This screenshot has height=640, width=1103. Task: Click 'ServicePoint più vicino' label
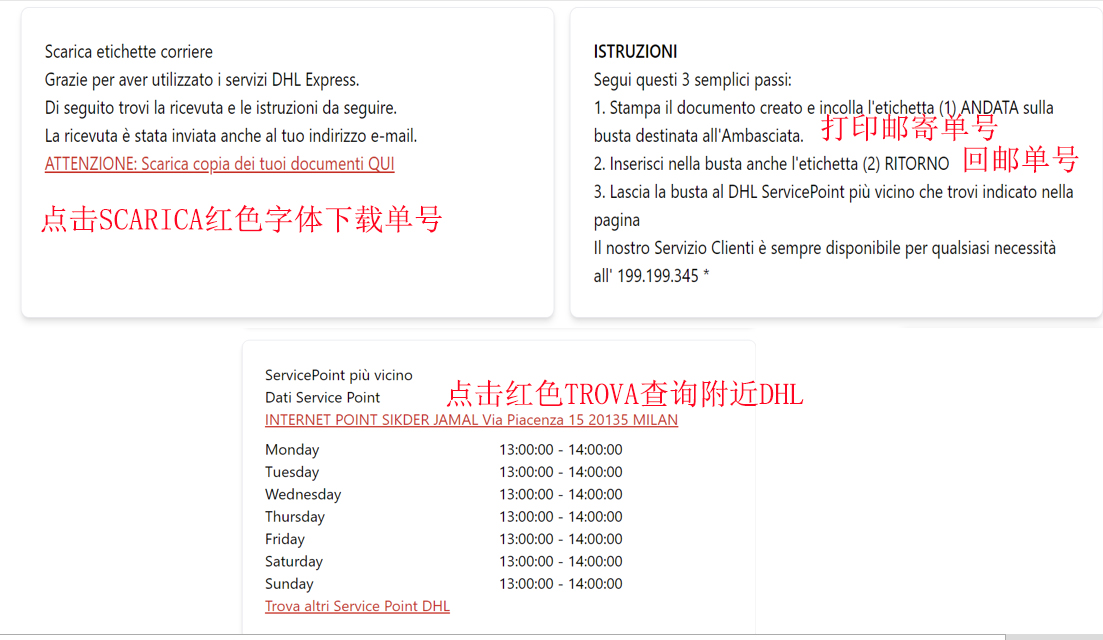pos(338,375)
